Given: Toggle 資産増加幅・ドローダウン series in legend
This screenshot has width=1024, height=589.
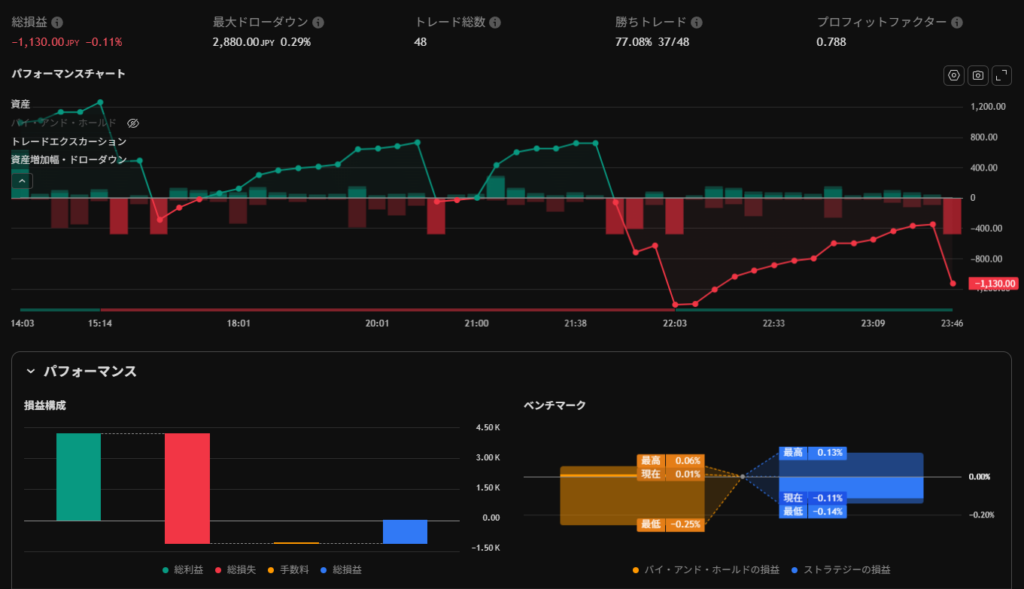Looking at the screenshot, I should pos(68,160).
